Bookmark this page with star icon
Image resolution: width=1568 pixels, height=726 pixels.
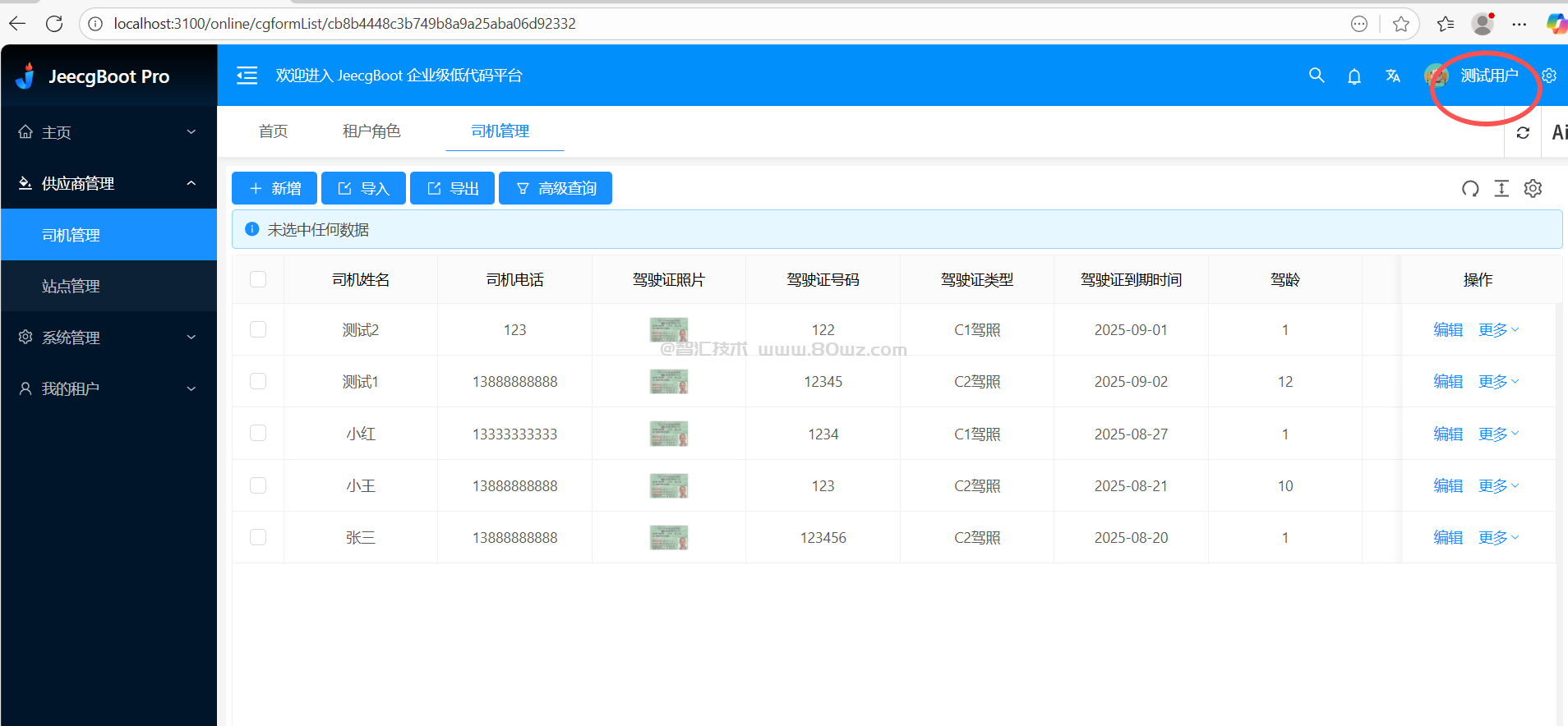[1401, 24]
